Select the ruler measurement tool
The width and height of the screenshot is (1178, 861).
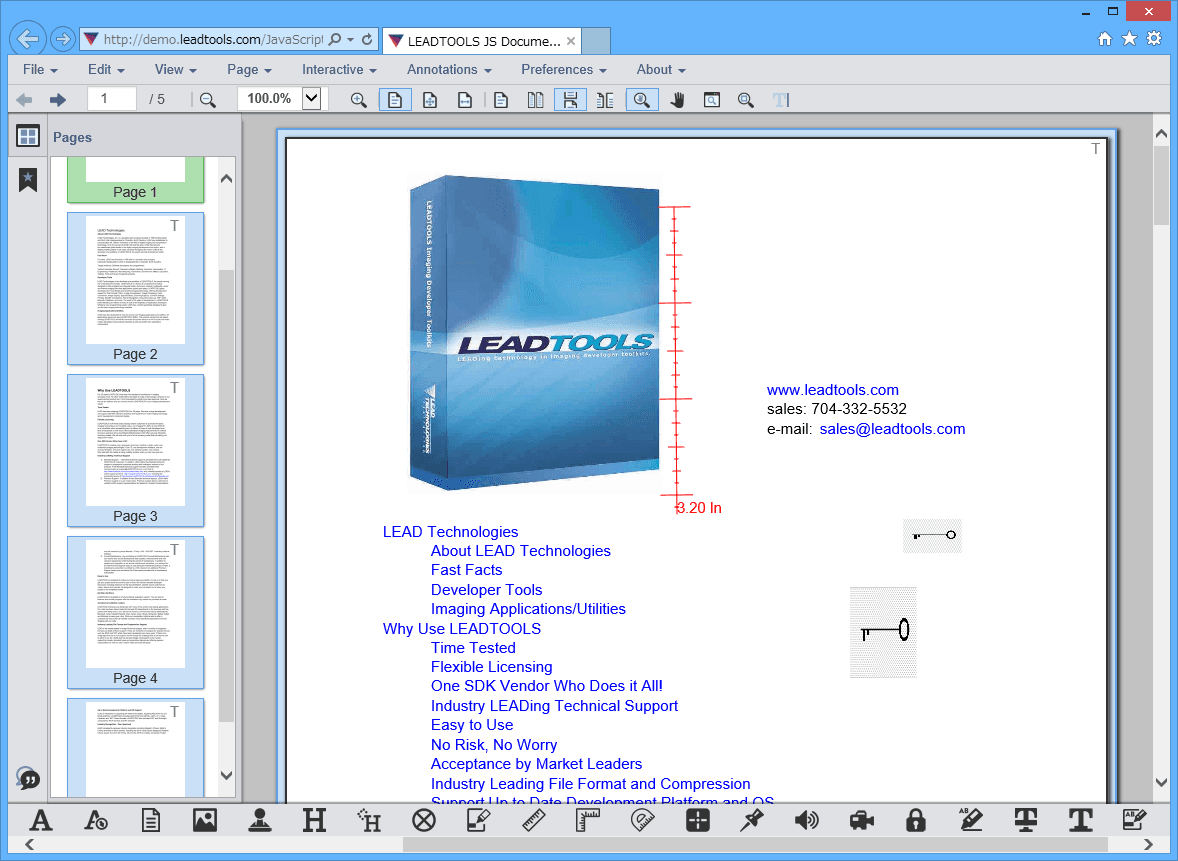(x=533, y=820)
